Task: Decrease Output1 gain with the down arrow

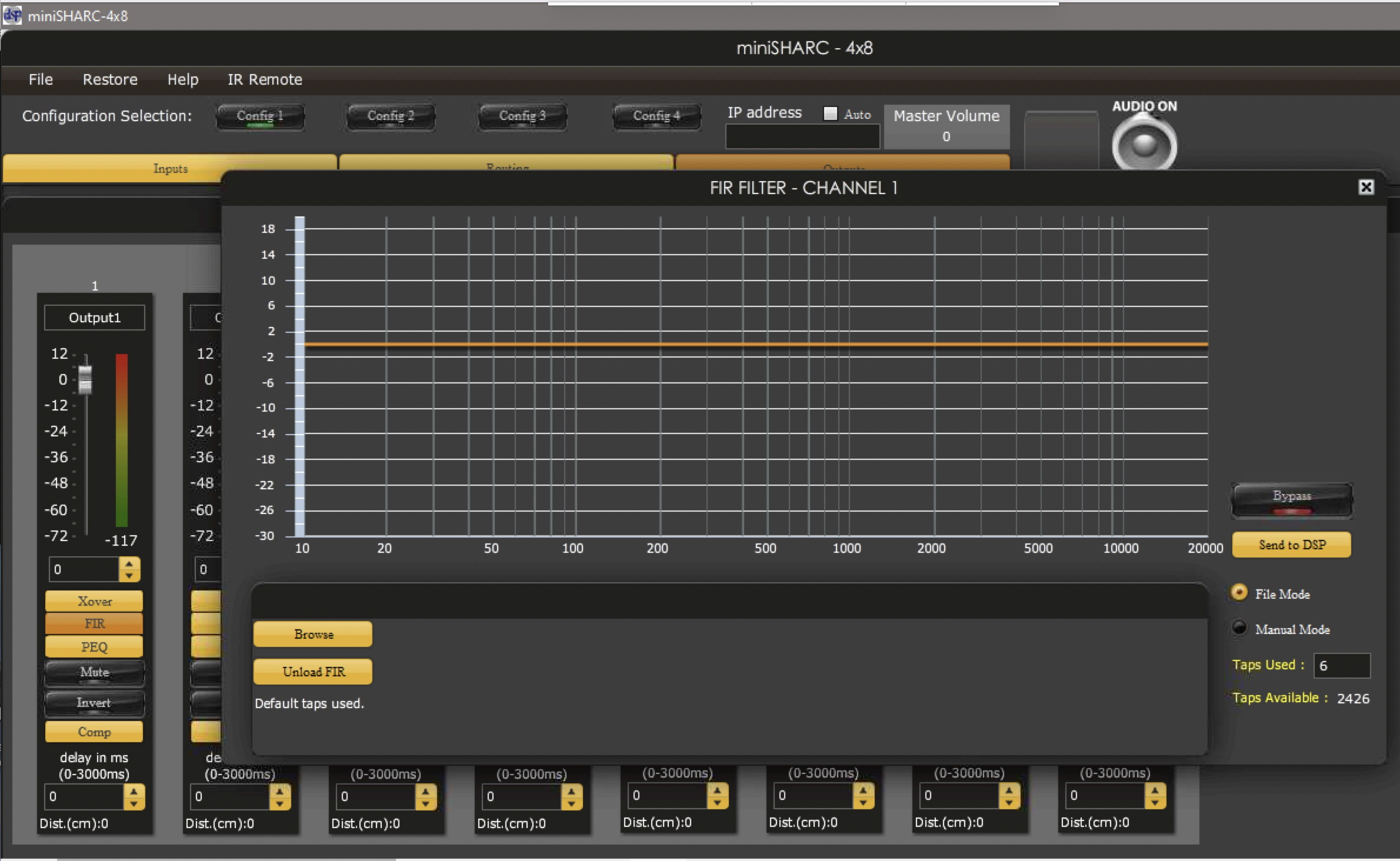Action: [x=129, y=576]
